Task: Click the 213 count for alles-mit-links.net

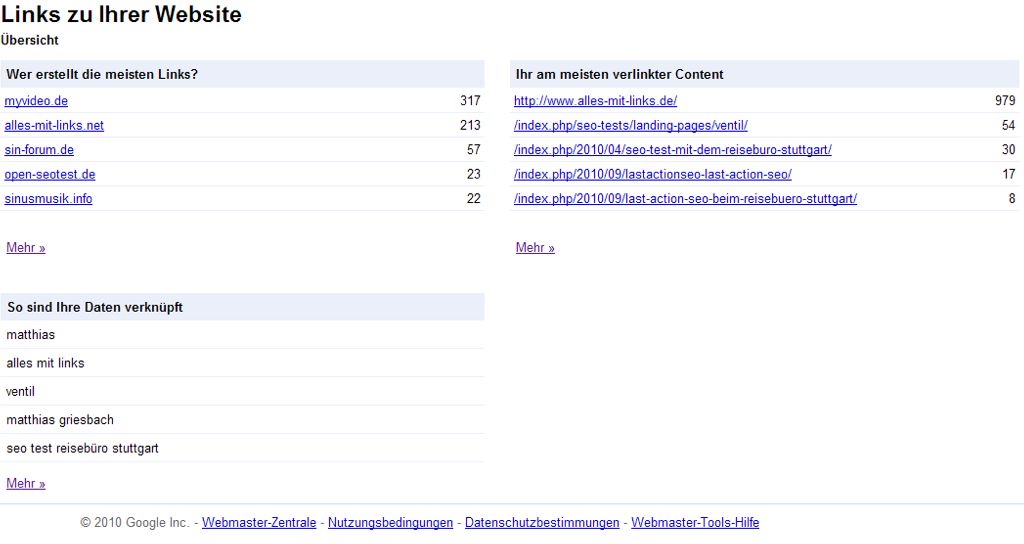Action: [x=470, y=125]
